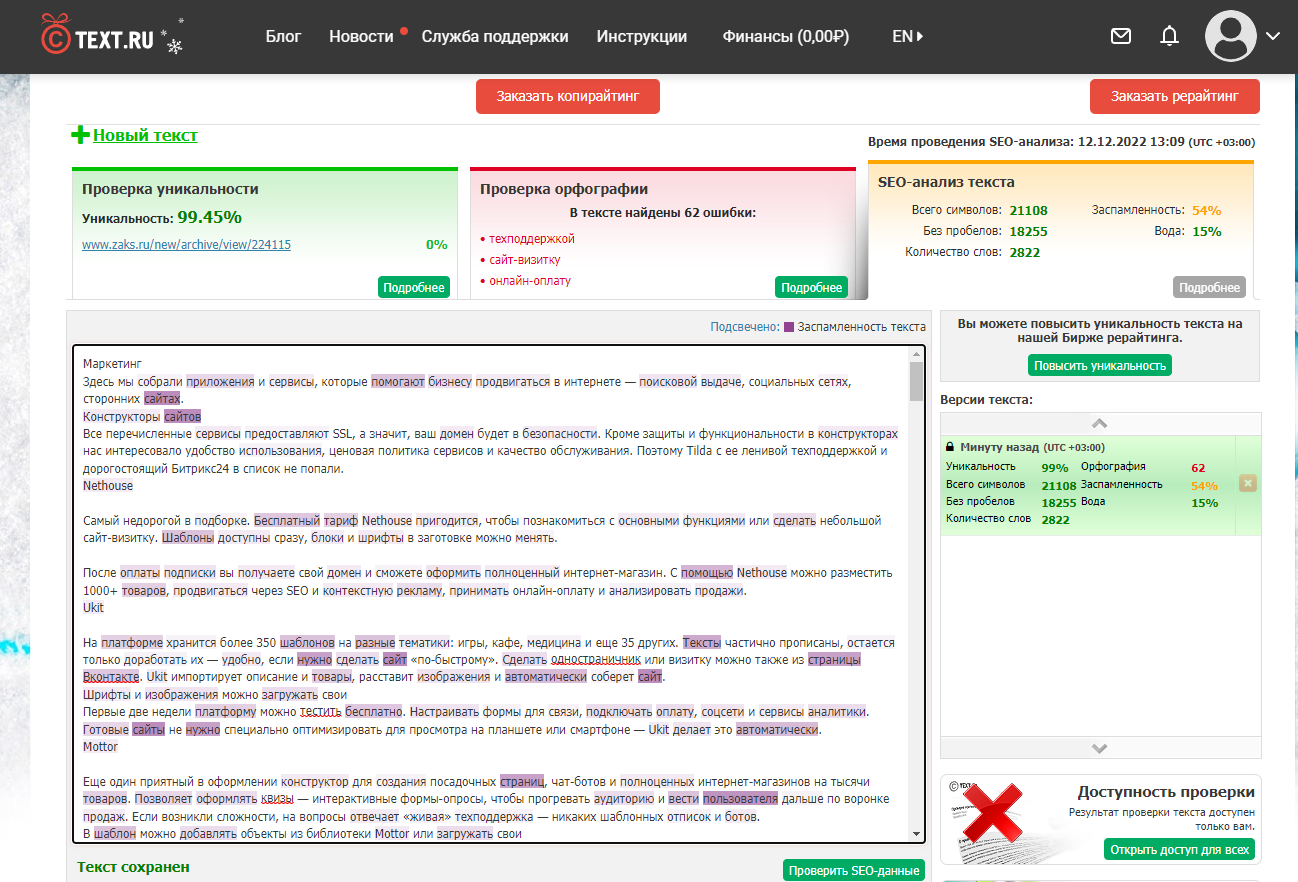Open Финансы (0,00₽) in the header
The image size is (1298, 882).
786,36
